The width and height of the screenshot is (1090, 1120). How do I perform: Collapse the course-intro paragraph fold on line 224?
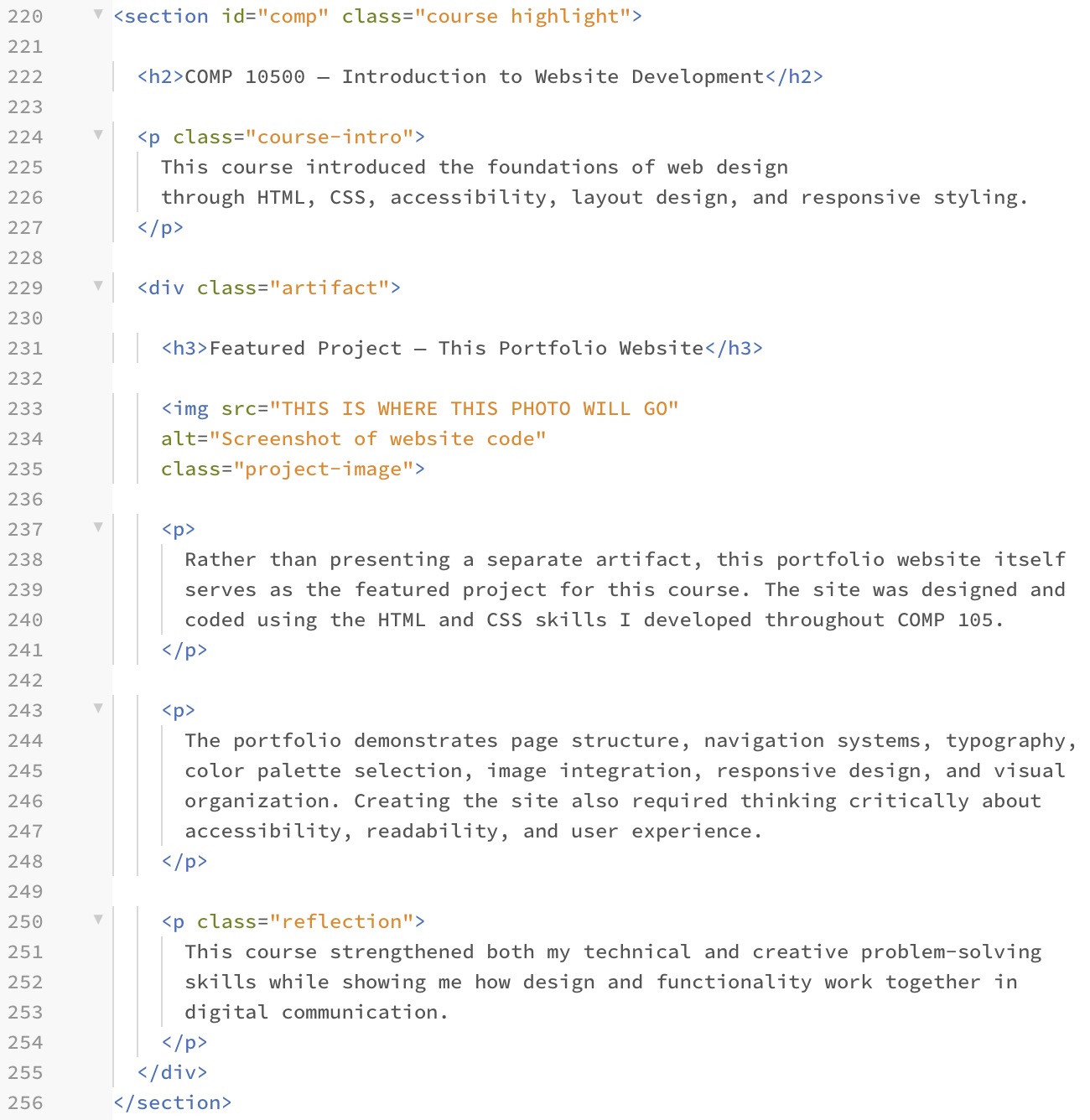(x=98, y=134)
